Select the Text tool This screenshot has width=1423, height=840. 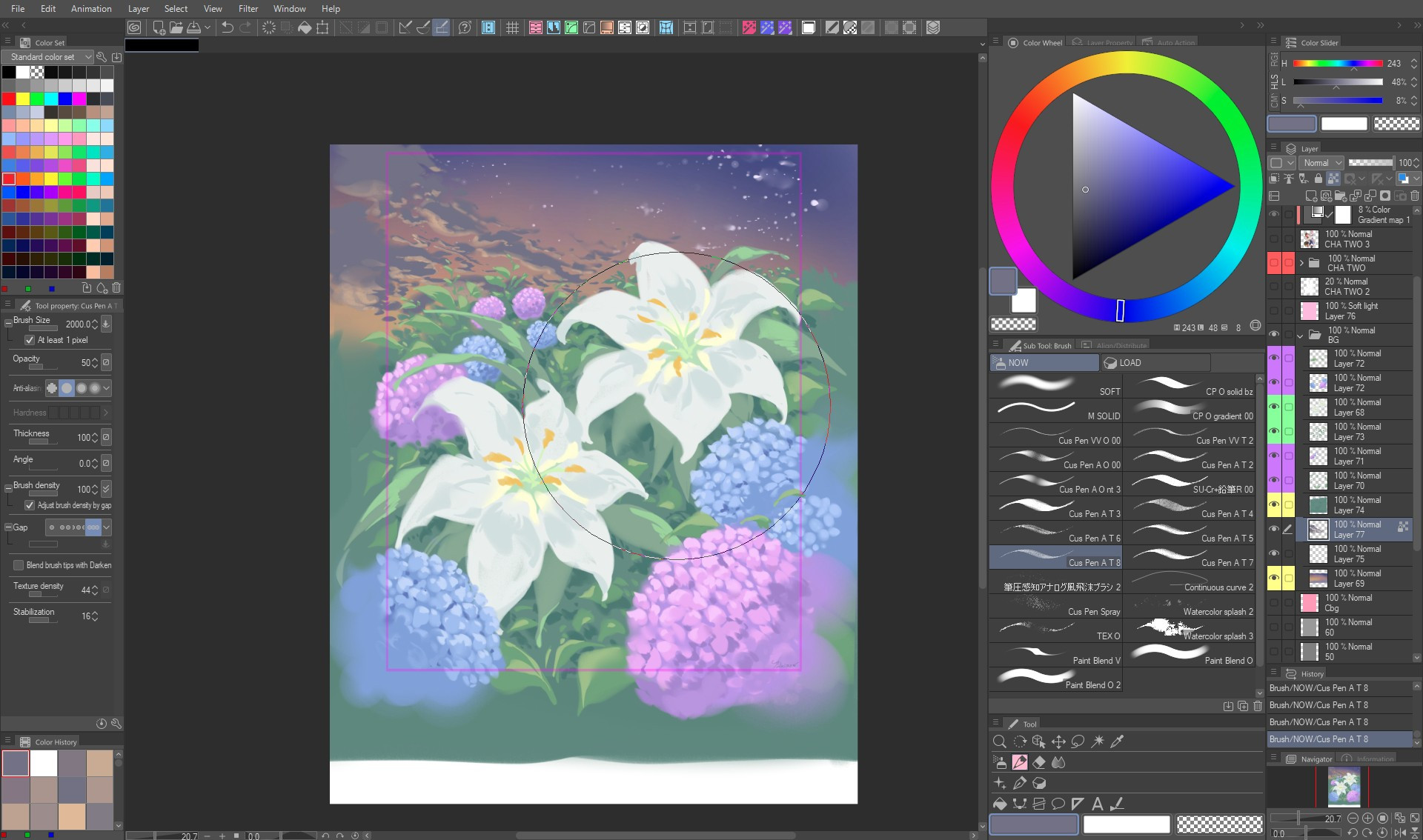point(1098,804)
